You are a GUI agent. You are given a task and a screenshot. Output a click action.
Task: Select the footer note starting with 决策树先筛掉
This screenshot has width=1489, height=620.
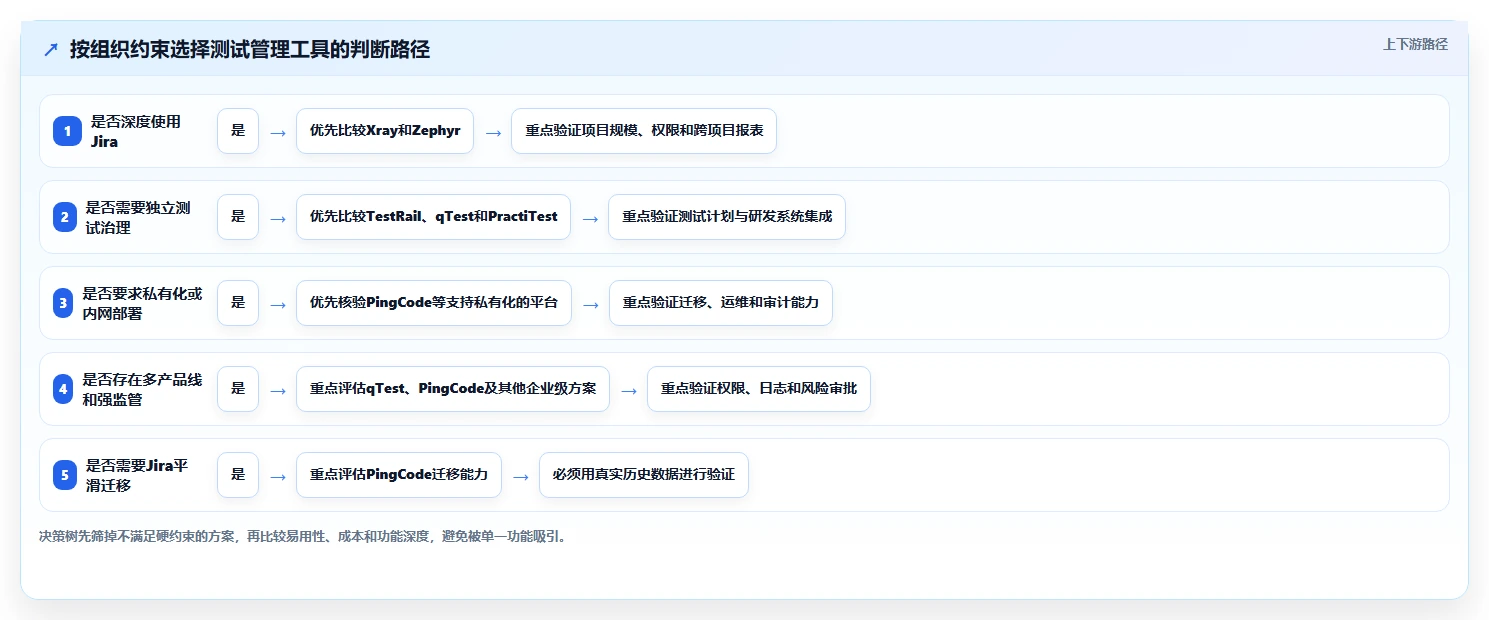[x=304, y=536]
